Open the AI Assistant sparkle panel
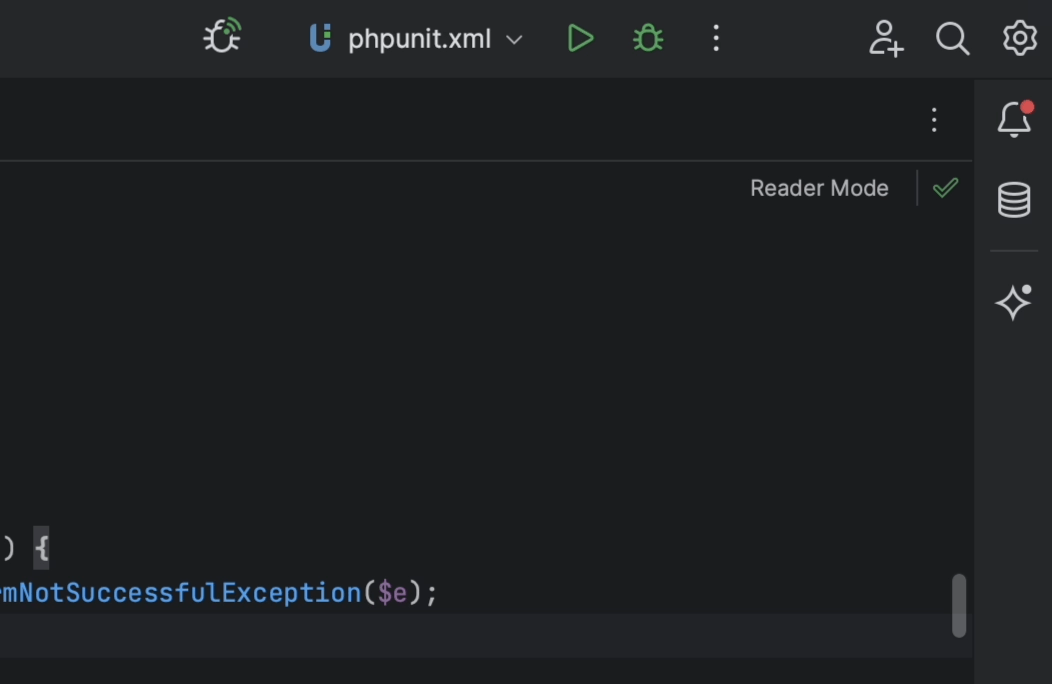This screenshot has width=1052, height=684. click(x=1014, y=302)
